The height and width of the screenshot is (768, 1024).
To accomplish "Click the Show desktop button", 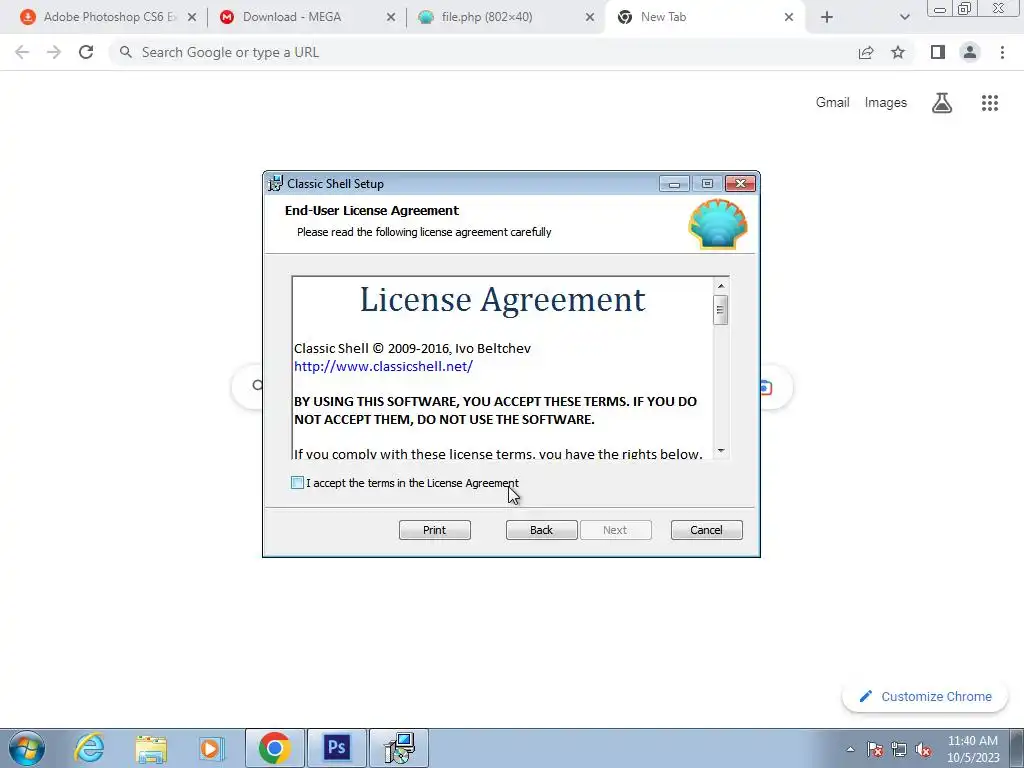I will click(1017, 748).
